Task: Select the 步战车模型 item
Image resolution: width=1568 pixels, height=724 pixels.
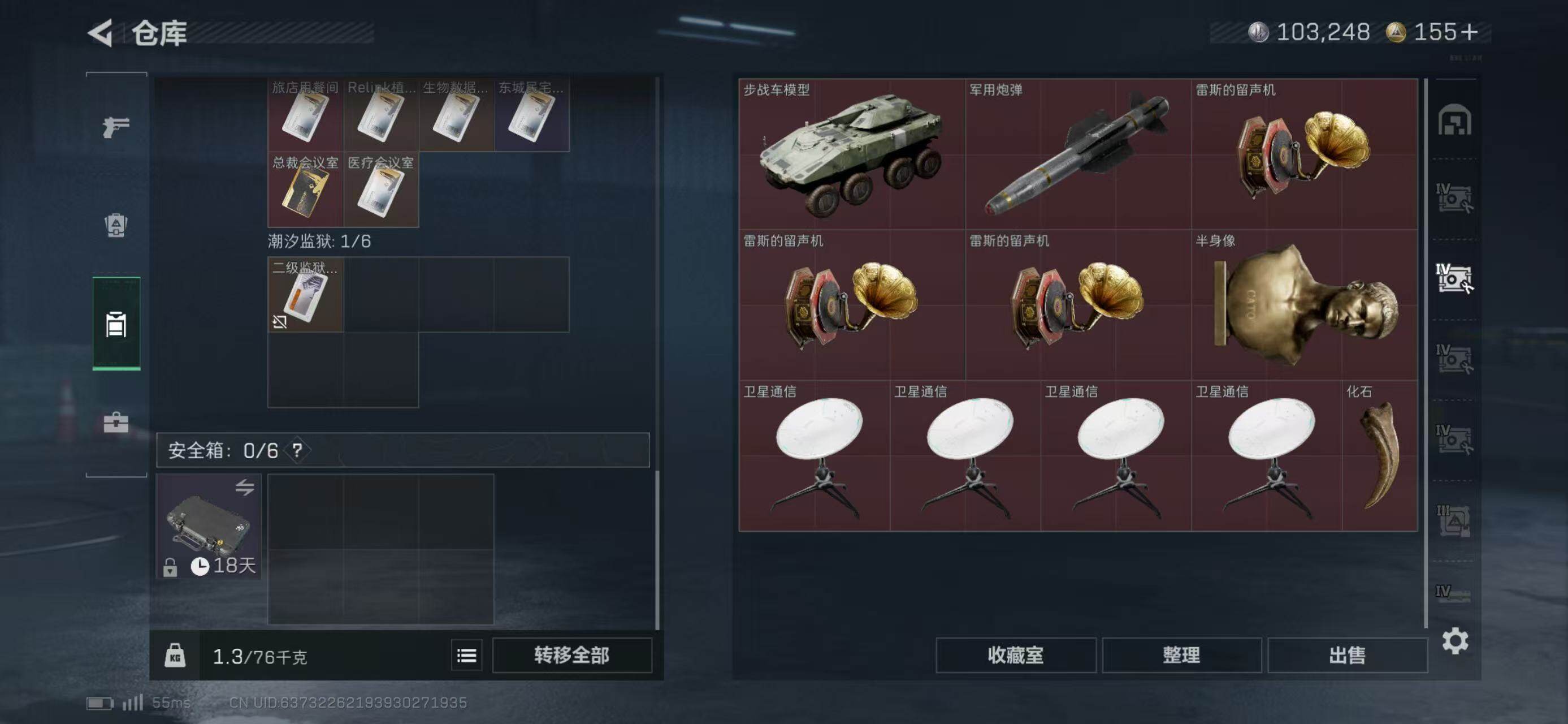Action: point(852,154)
